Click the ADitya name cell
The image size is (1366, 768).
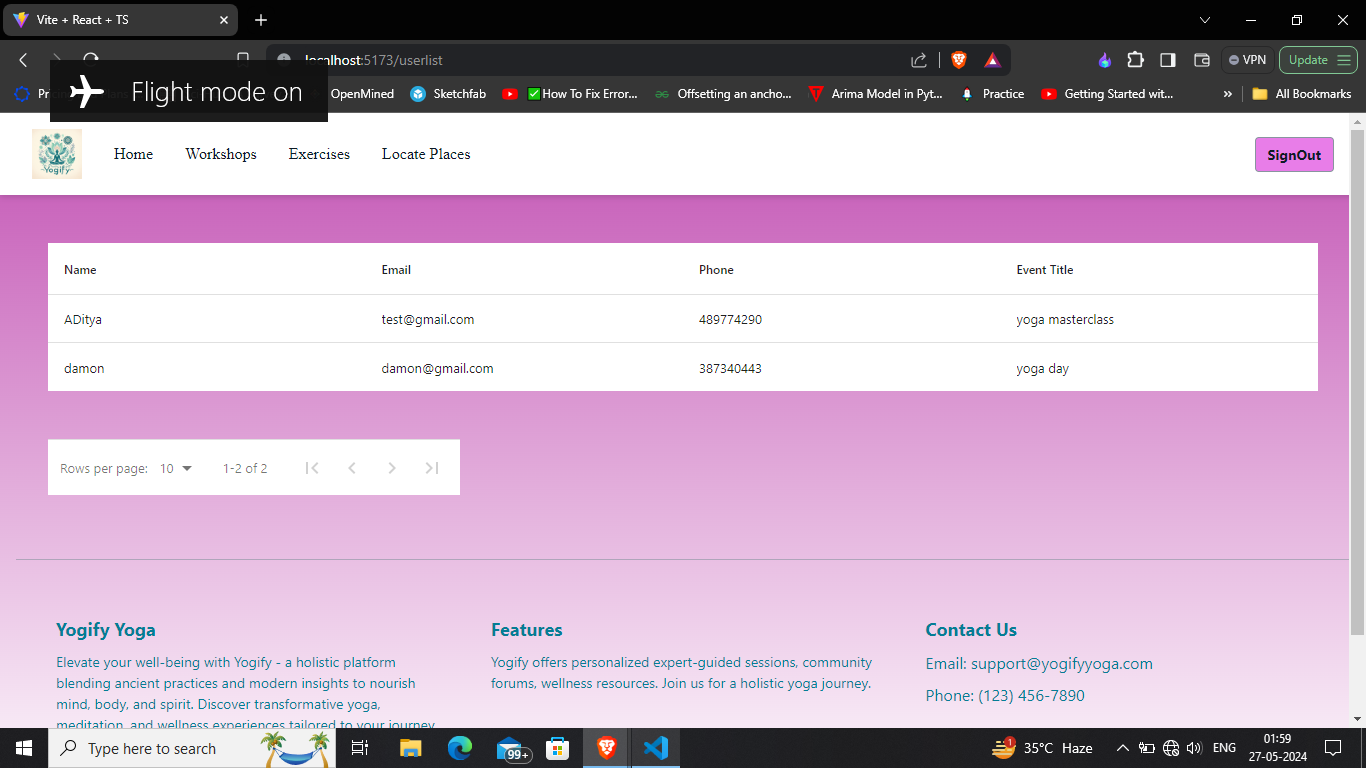[x=83, y=320]
